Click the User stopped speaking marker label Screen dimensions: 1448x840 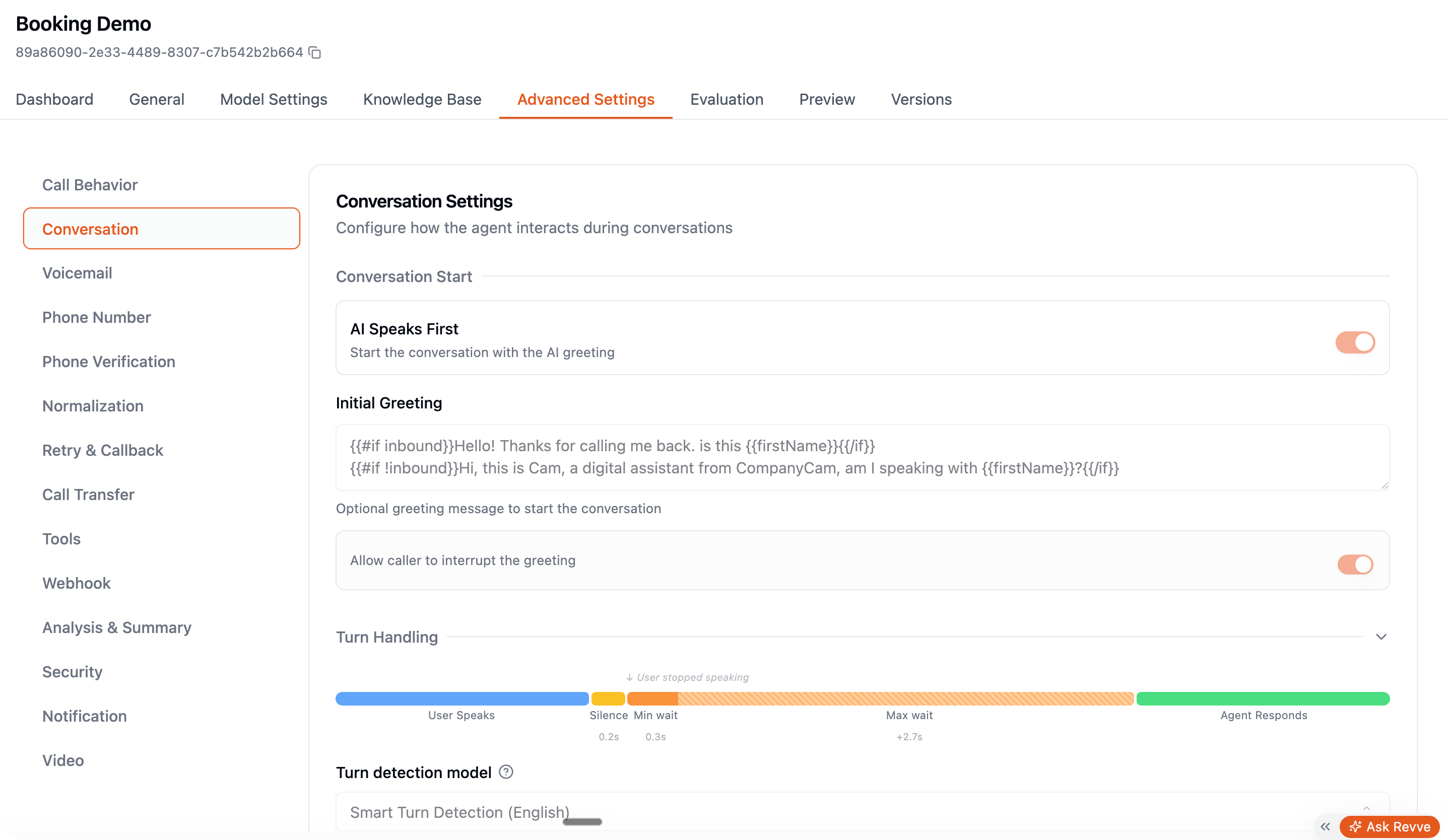tap(687, 677)
